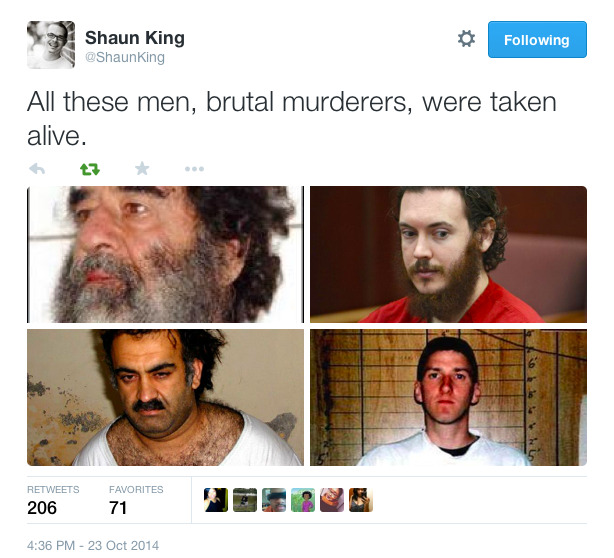Open the cartoon avatar on green background

(303, 500)
